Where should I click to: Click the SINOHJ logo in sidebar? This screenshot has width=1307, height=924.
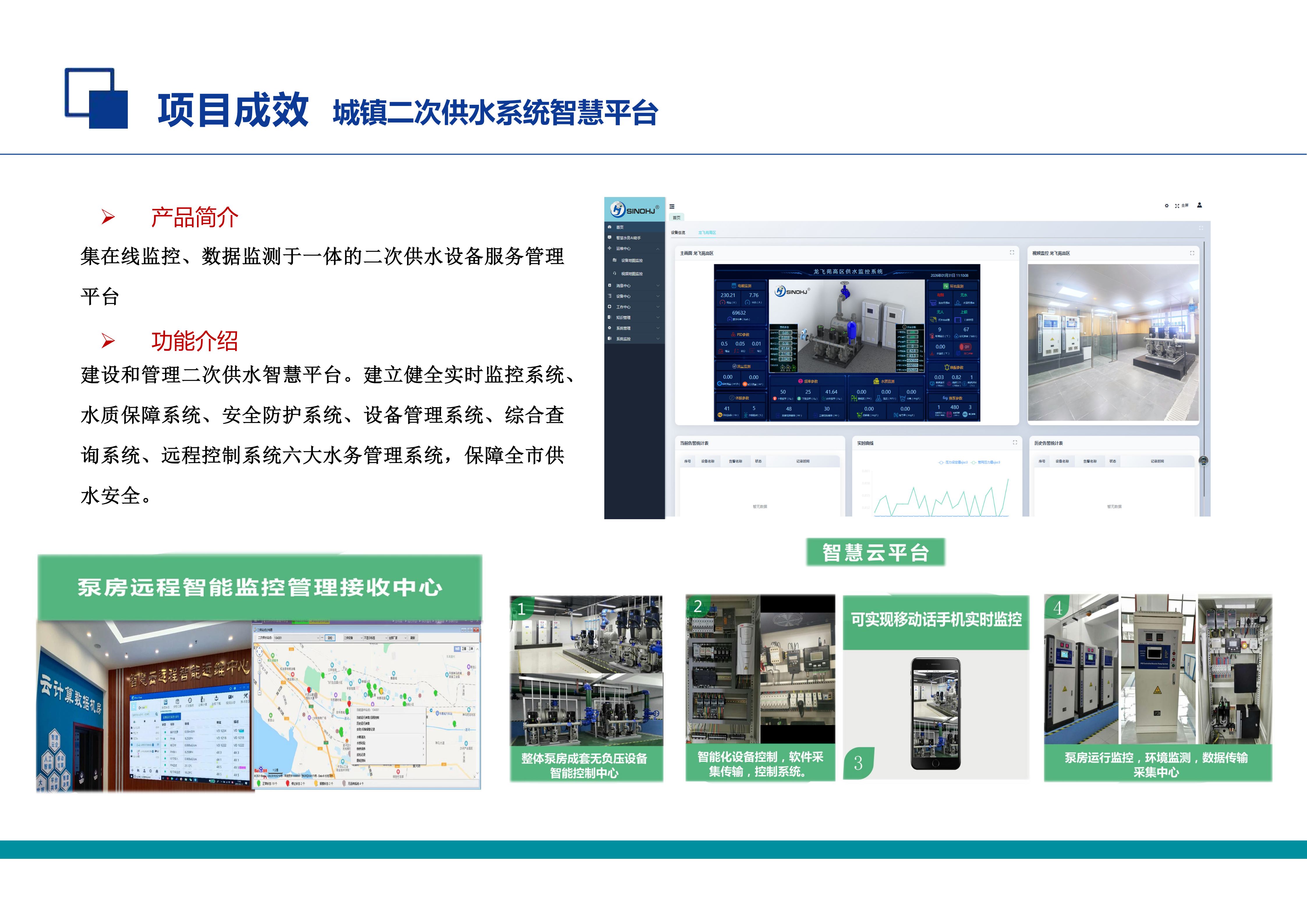pyautogui.click(x=634, y=210)
